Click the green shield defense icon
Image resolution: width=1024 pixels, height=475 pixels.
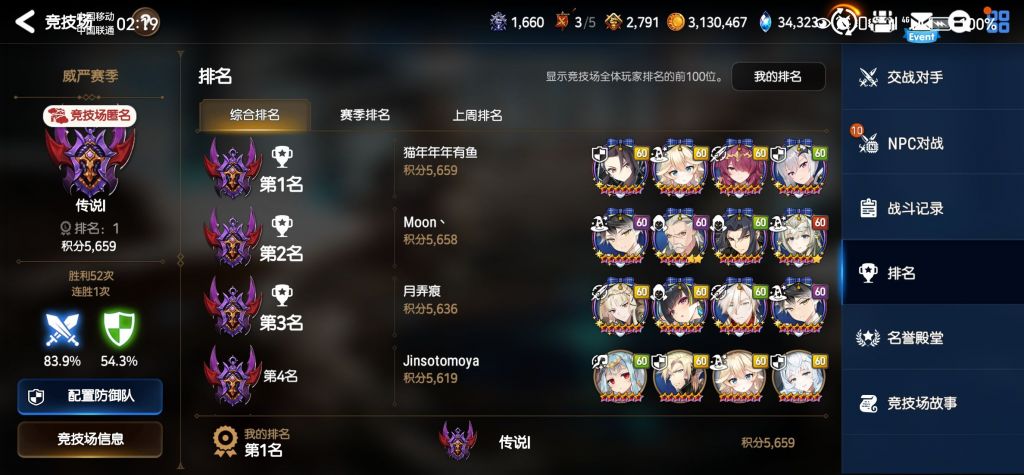tap(119, 329)
